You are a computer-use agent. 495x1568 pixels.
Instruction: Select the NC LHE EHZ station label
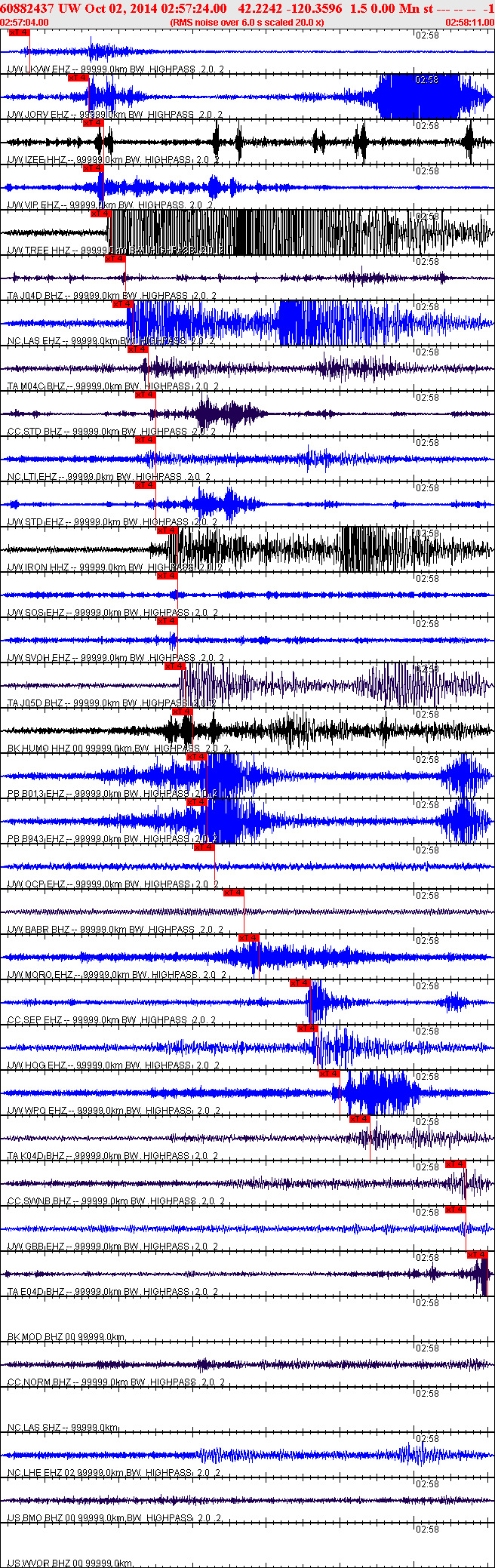(115, 1473)
